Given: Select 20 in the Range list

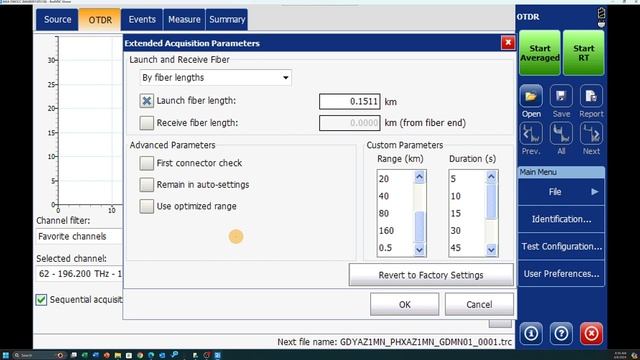Looking at the screenshot, I should point(384,179).
